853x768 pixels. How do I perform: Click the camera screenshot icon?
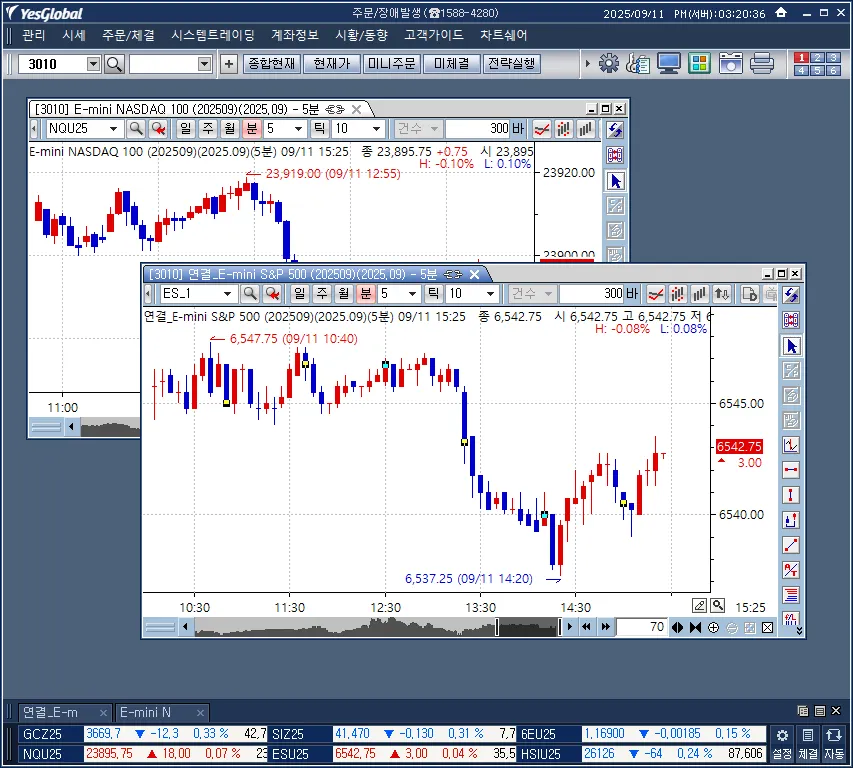[x=731, y=64]
